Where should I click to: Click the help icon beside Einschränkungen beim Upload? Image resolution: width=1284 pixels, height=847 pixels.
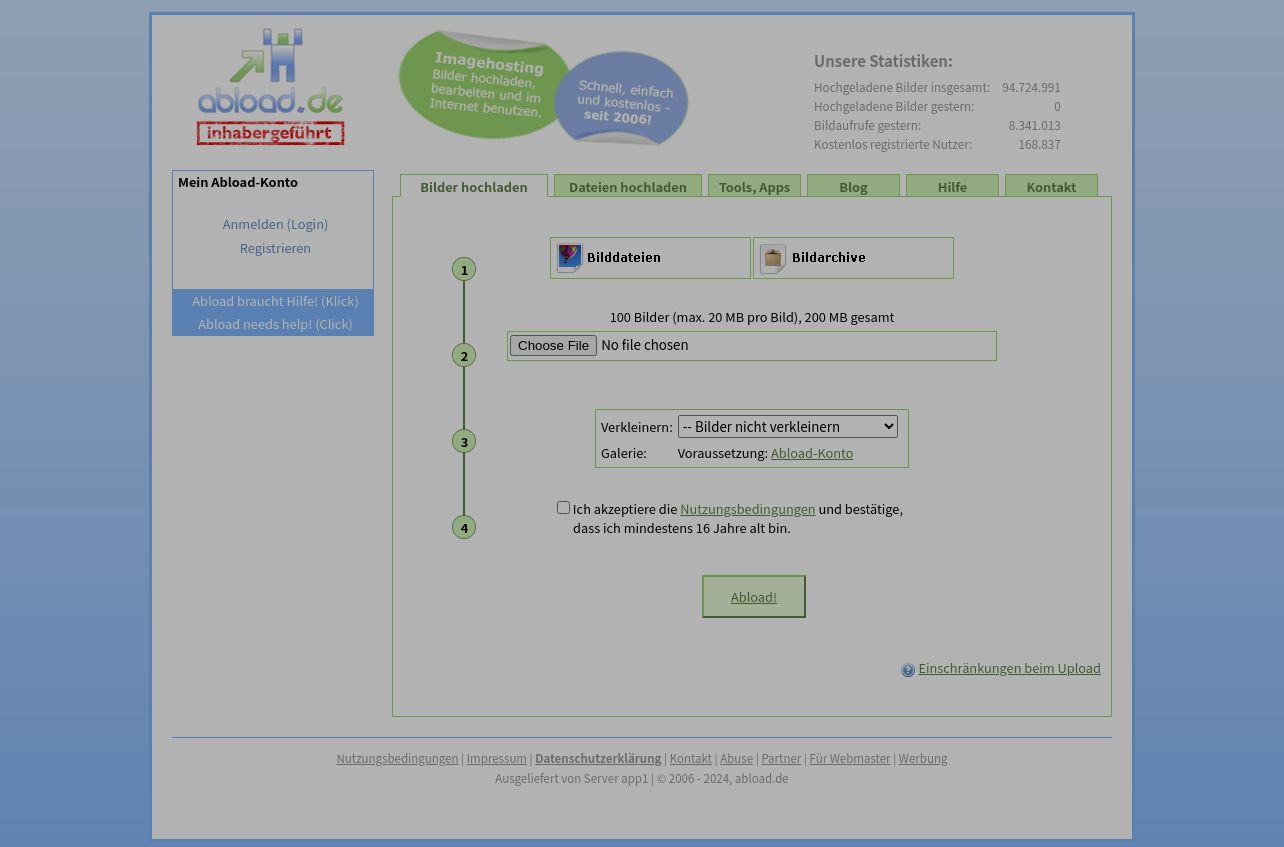click(x=908, y=670)
